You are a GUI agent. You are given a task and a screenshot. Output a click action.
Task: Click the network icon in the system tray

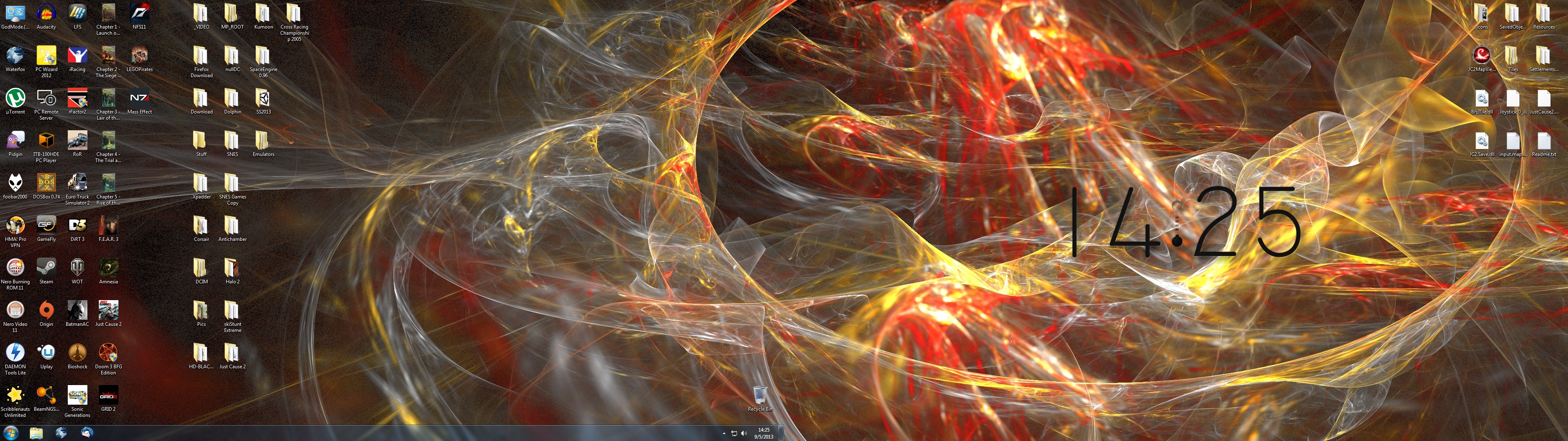tap(734, 434)
